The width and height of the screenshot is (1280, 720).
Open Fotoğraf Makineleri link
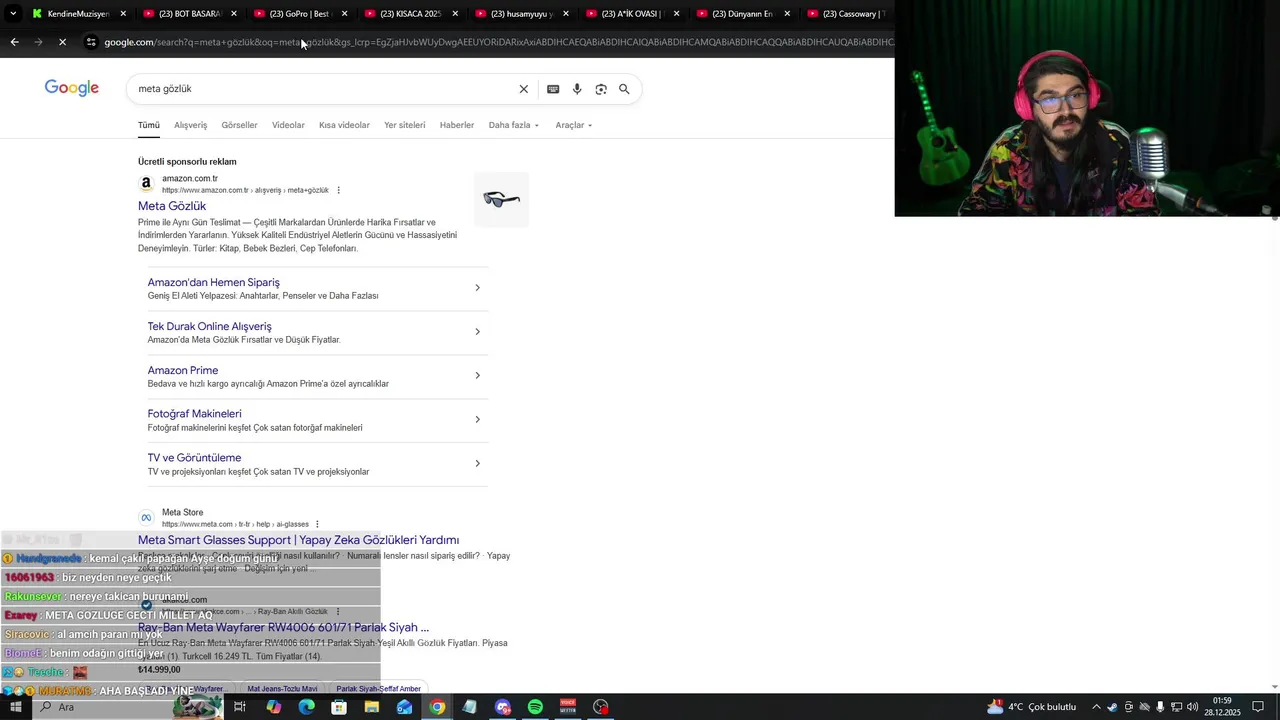coord(194,414)
